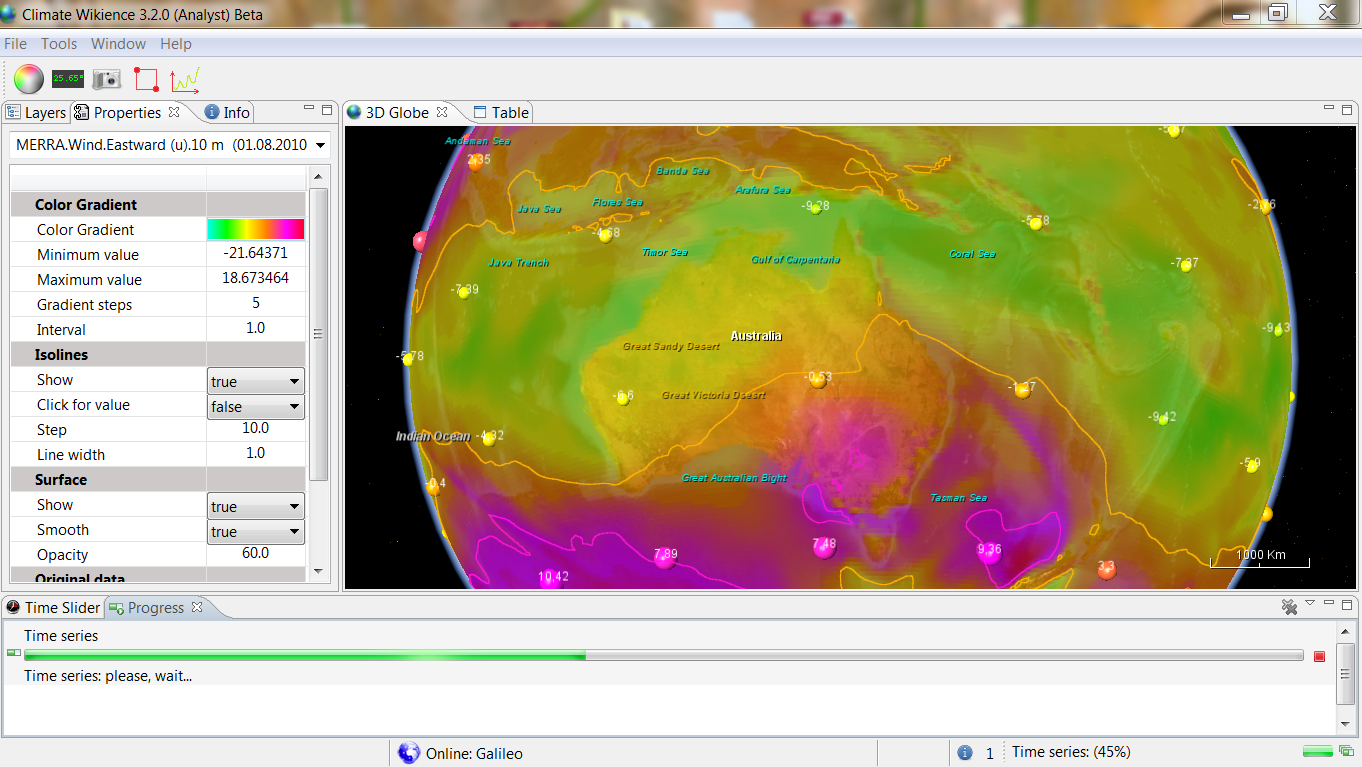Click the Table tab grid icon
1362x767 pixels.
tap(479, 112)
